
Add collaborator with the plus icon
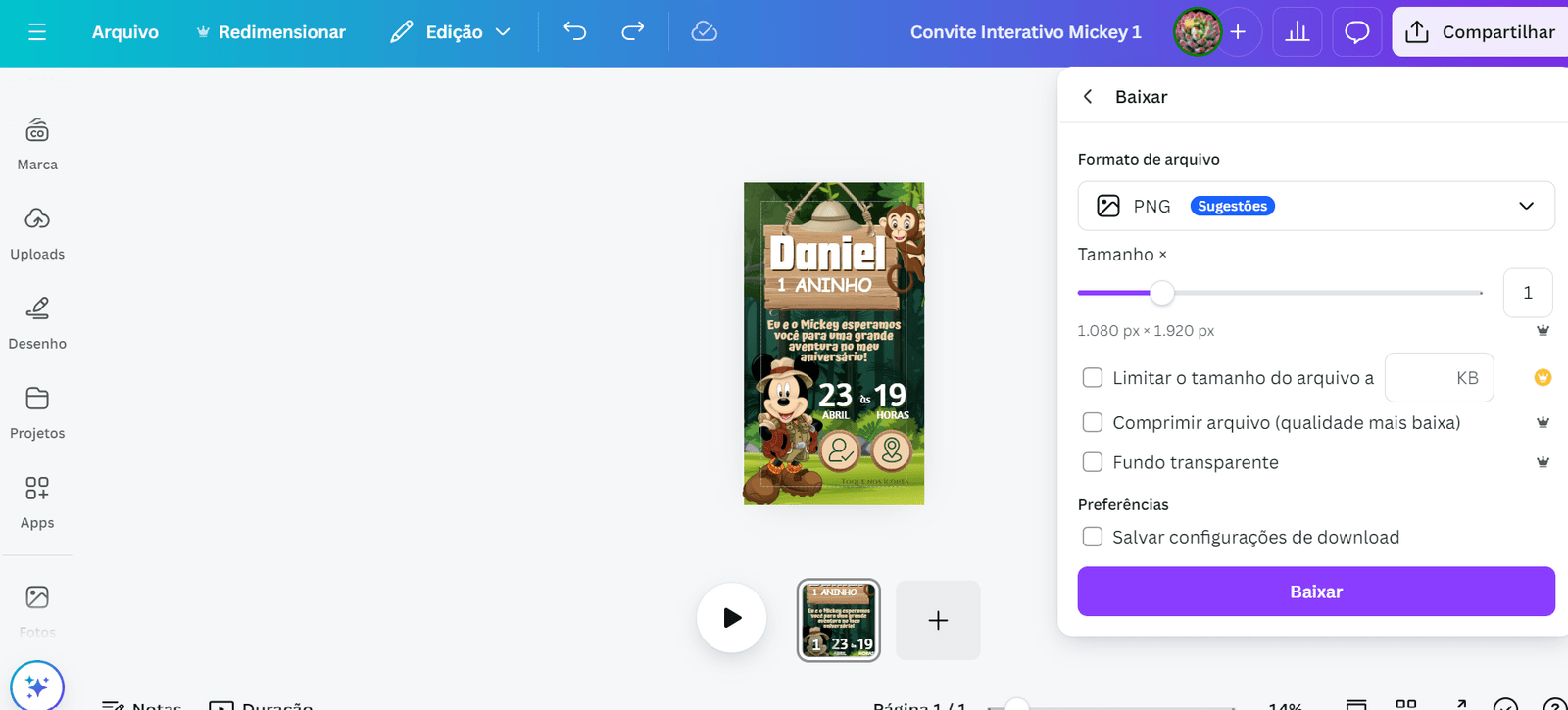coord(1238,32)
